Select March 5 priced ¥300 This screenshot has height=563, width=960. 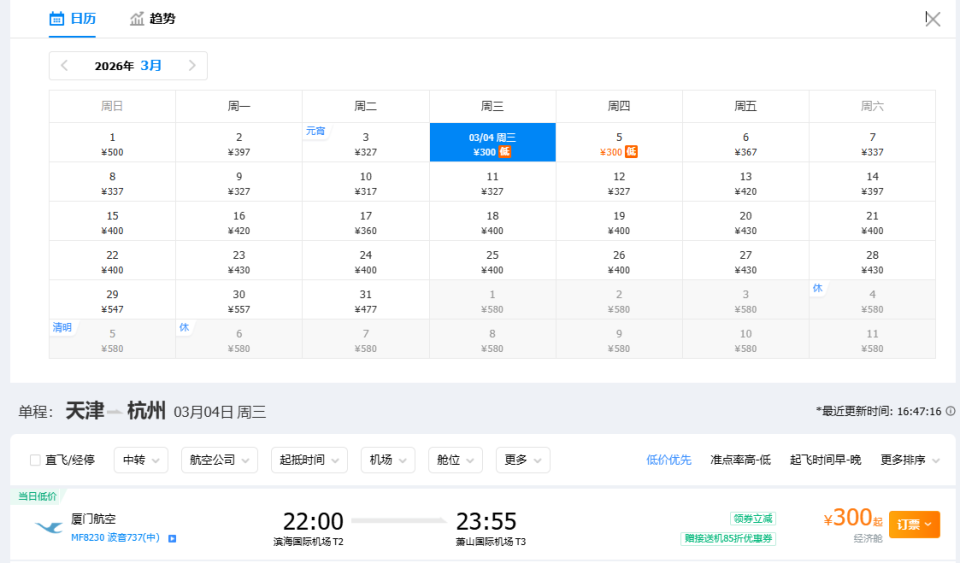pos(619,143)
